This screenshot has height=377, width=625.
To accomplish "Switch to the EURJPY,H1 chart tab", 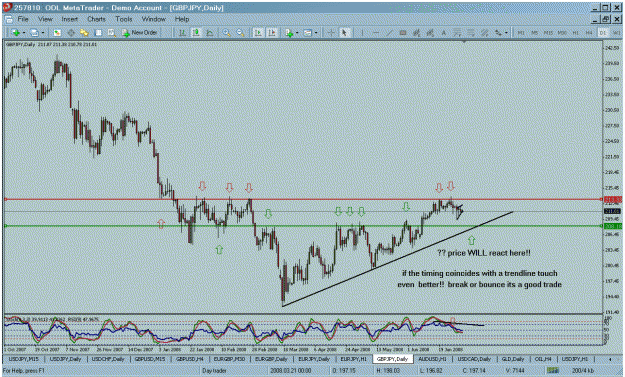I will (353, 359).
